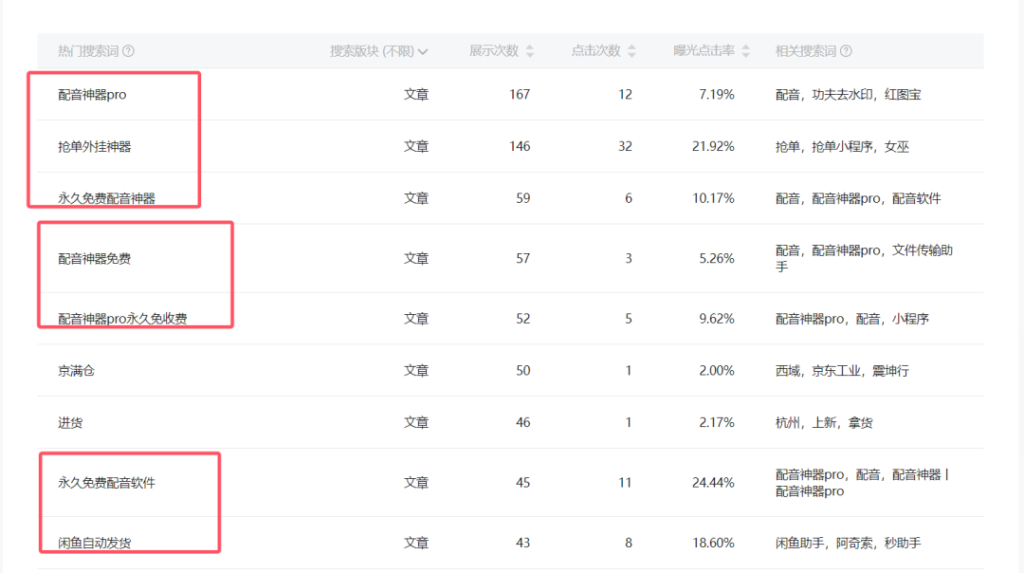Select the 闲鱼自动发货 keyword

click(x=95, y=543)
